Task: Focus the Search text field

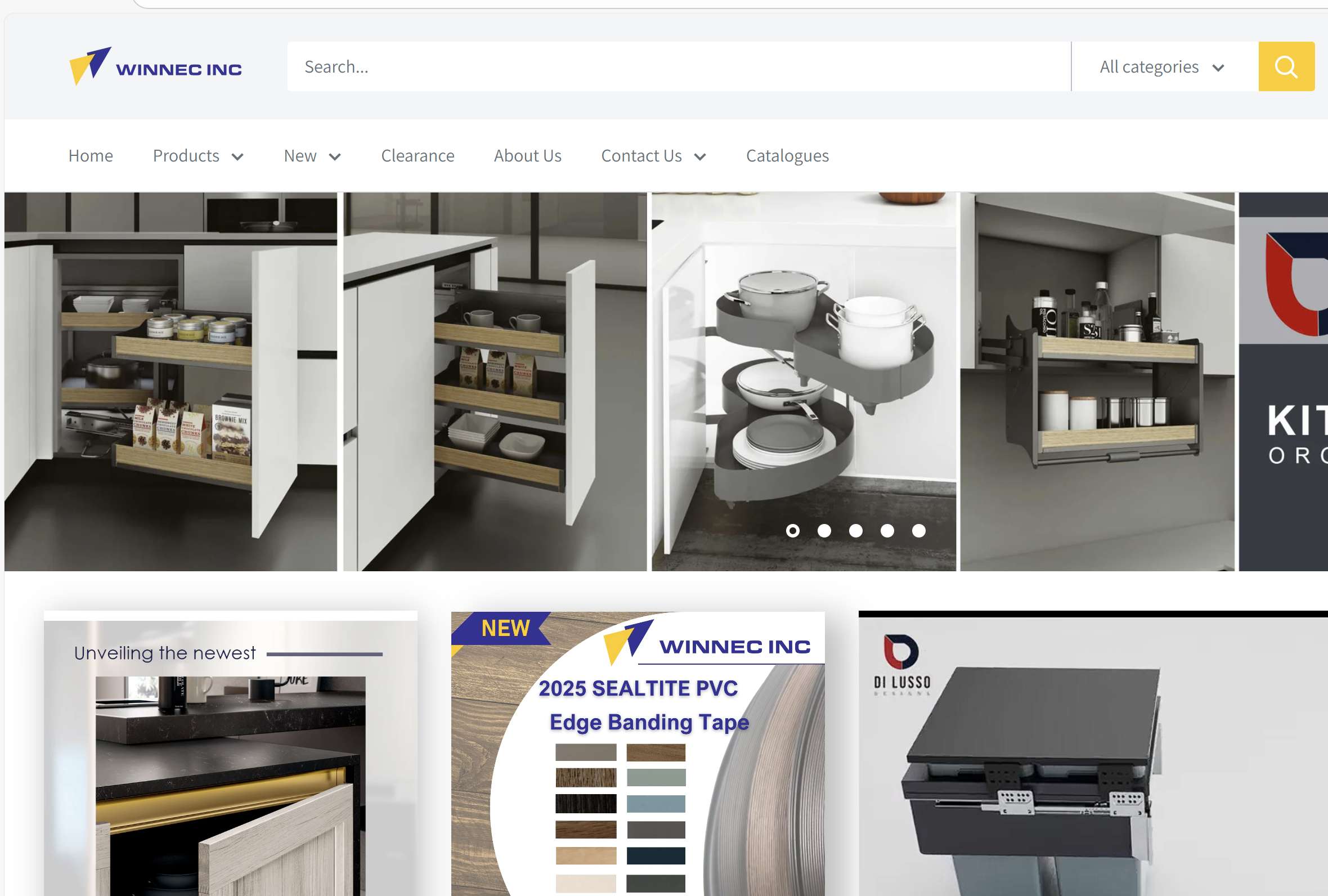Action: [679, 66]
